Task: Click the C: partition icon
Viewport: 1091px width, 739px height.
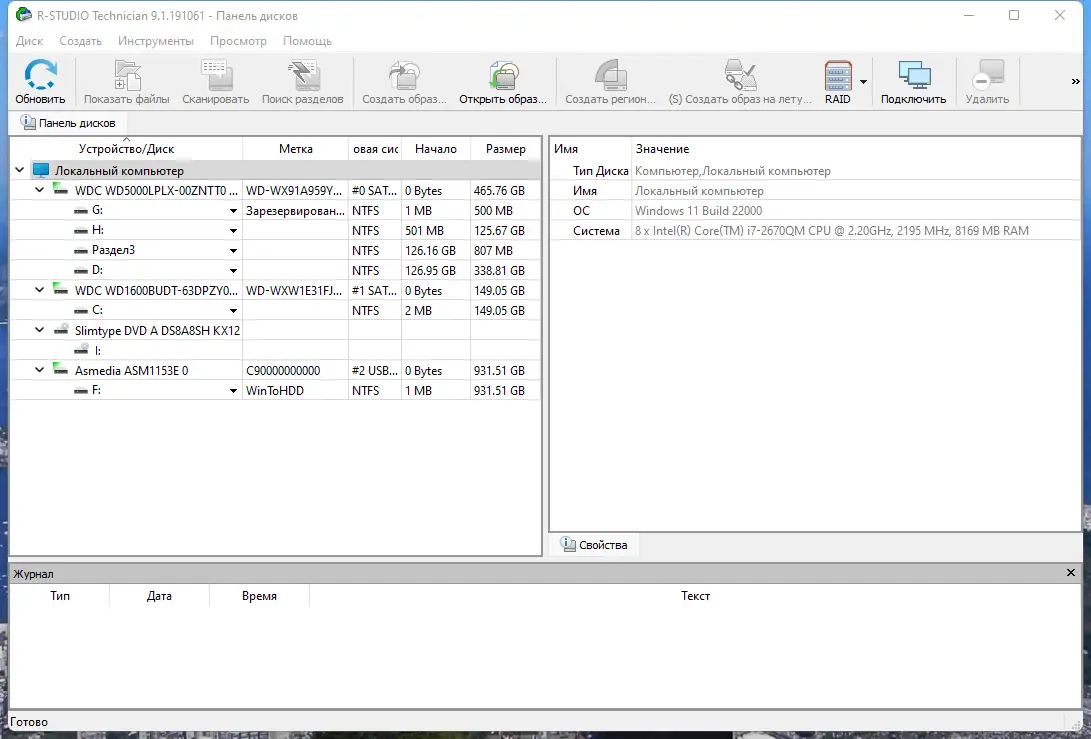Action: click(x=81, y=310)
